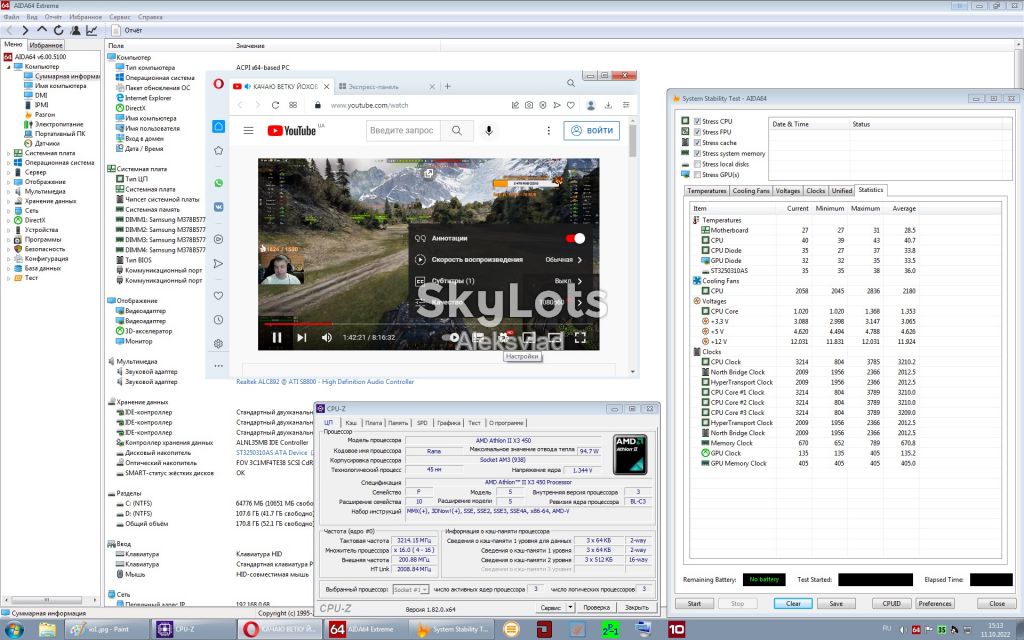The height and width of the screenshot is (640, 1024).
Task: Click the heart icon in Opera sidebar
Action: click(x=219, y=296)
